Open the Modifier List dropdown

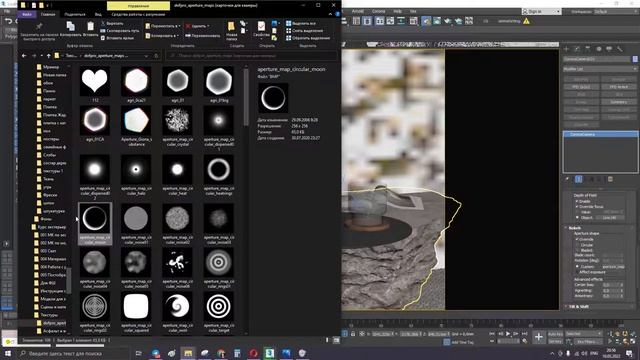(x=600, y=69)
